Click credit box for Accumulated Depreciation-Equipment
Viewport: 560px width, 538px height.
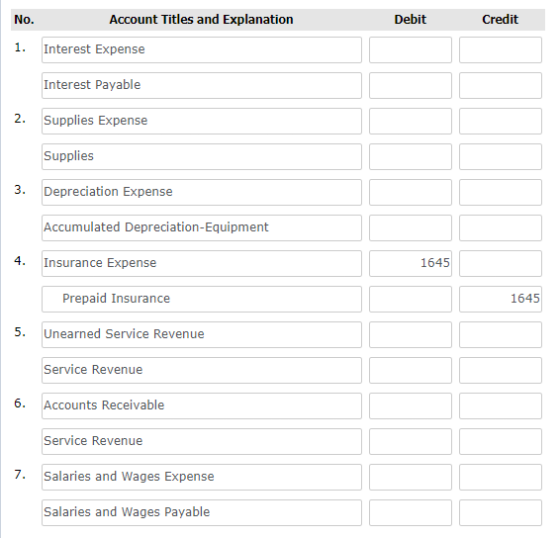pos(500,228)
